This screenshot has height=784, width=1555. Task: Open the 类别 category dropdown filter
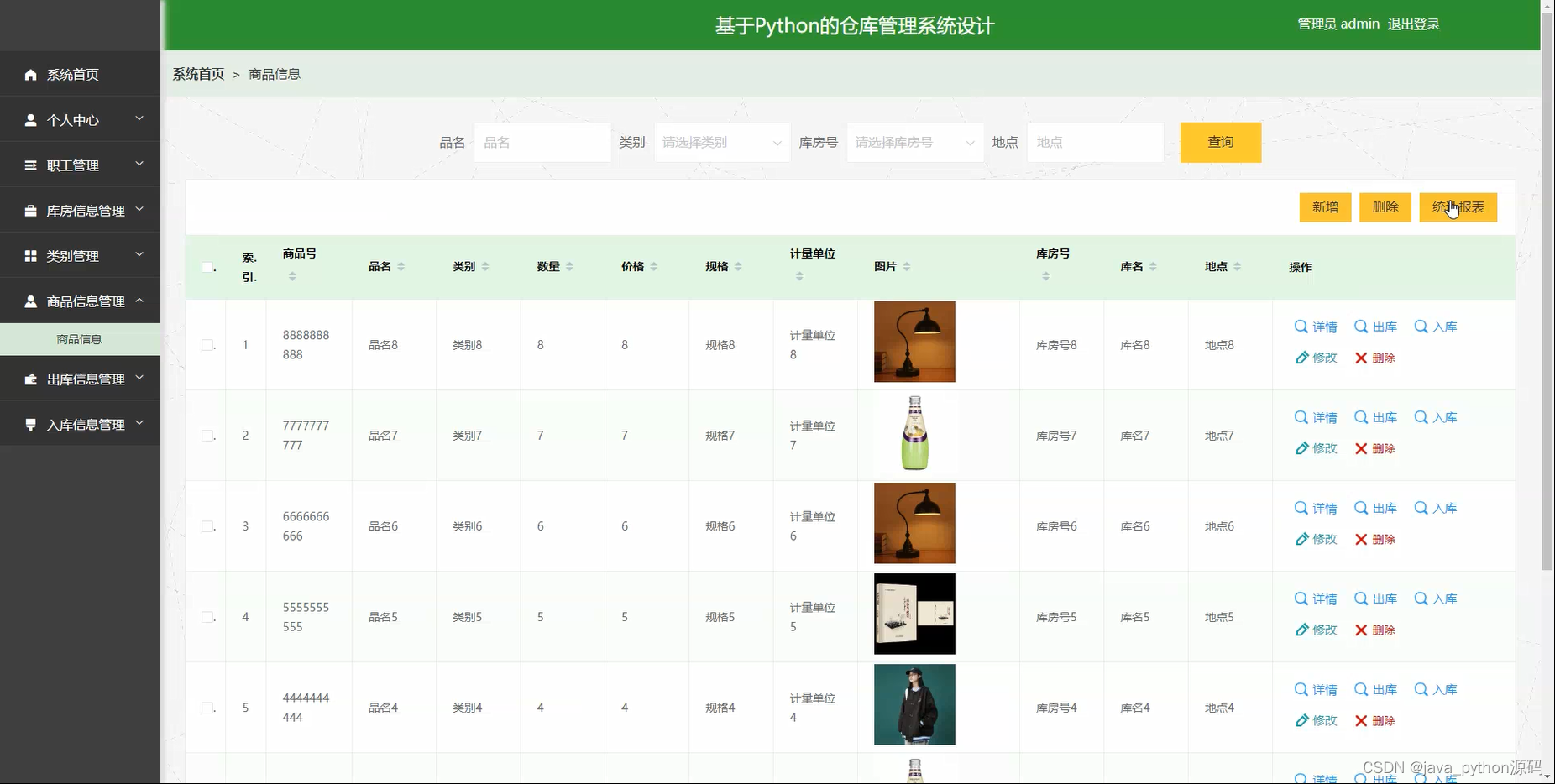point(722,143)
